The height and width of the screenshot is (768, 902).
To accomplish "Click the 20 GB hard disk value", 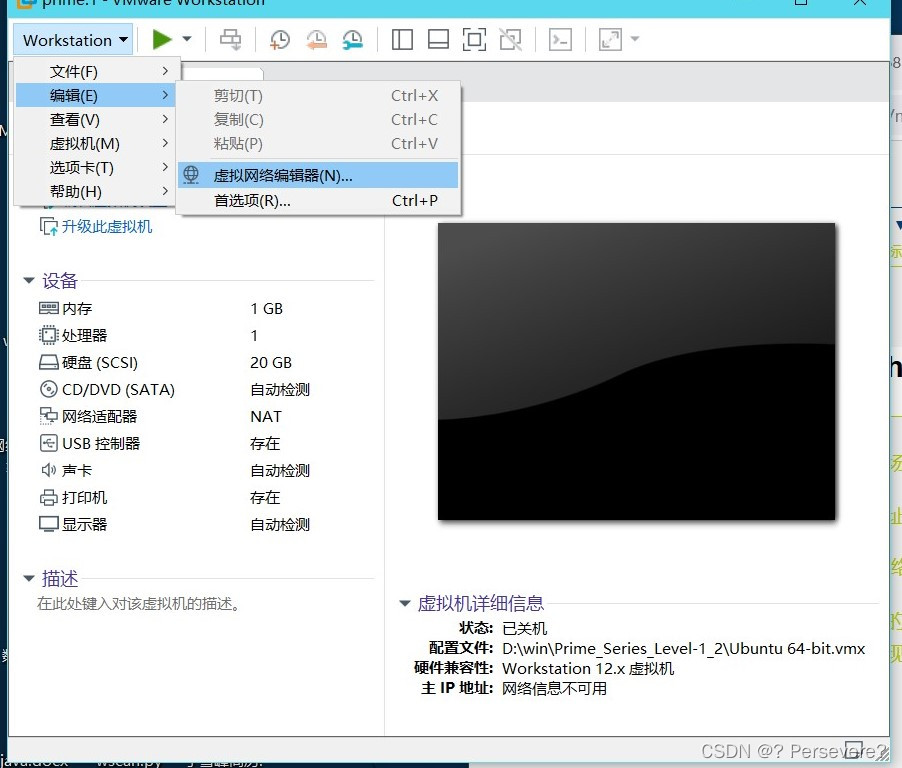I will (271, 362).
